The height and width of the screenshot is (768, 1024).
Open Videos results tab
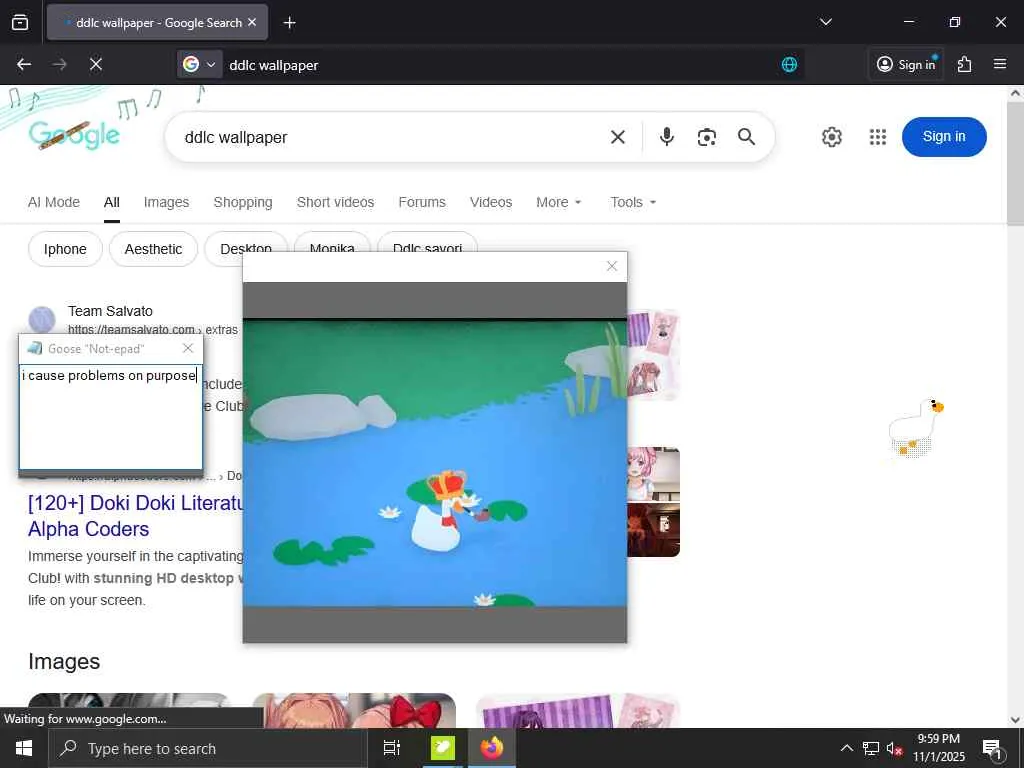(490, 202)
